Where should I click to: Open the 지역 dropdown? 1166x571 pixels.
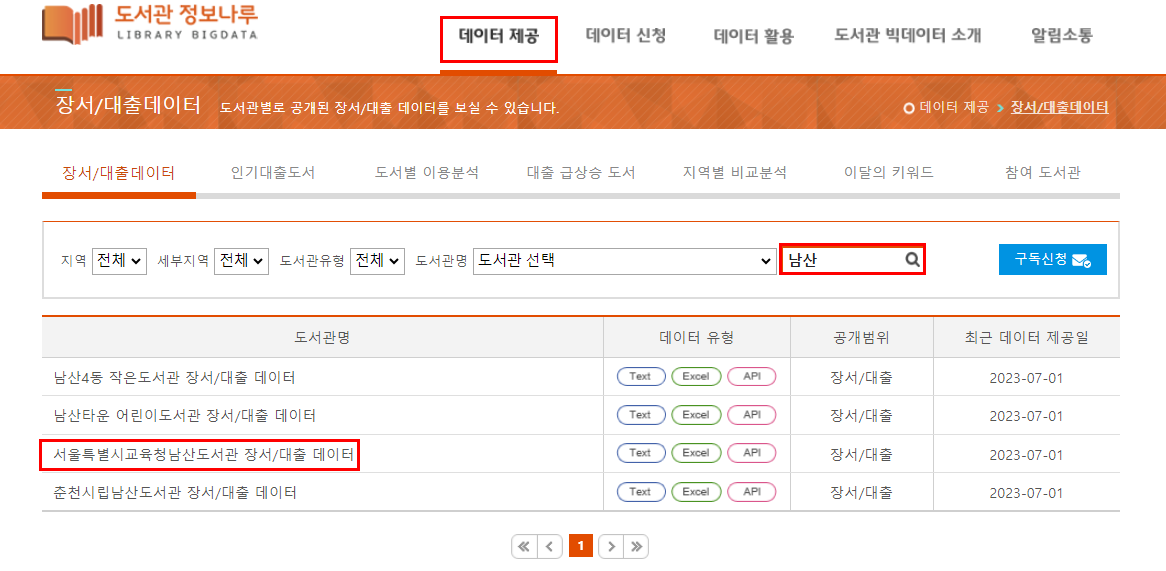click(x=120, y=261)
